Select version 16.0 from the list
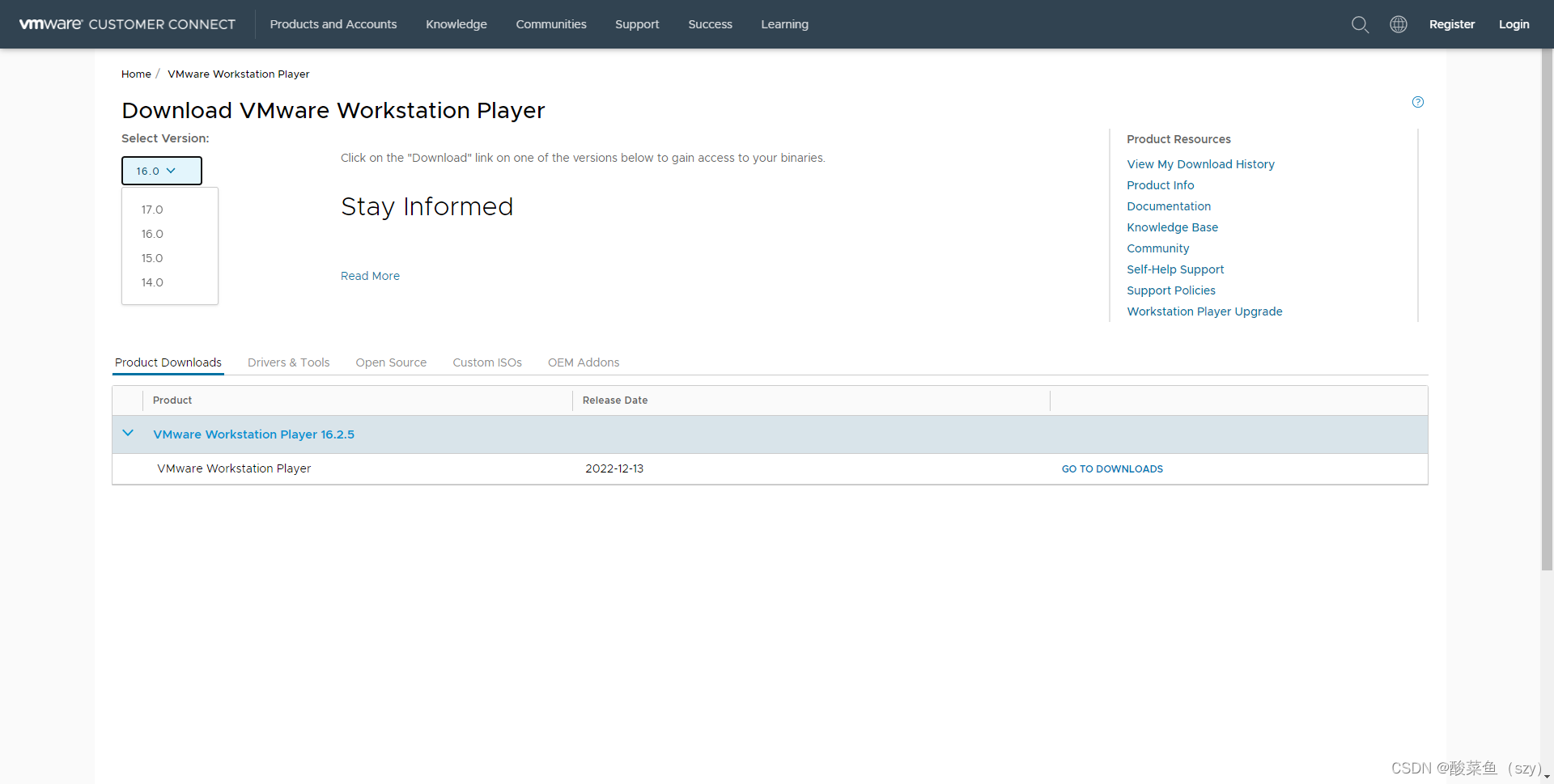Image resolution: width=1554 pixels, height=784 pixels. click(x=152, y=234)
